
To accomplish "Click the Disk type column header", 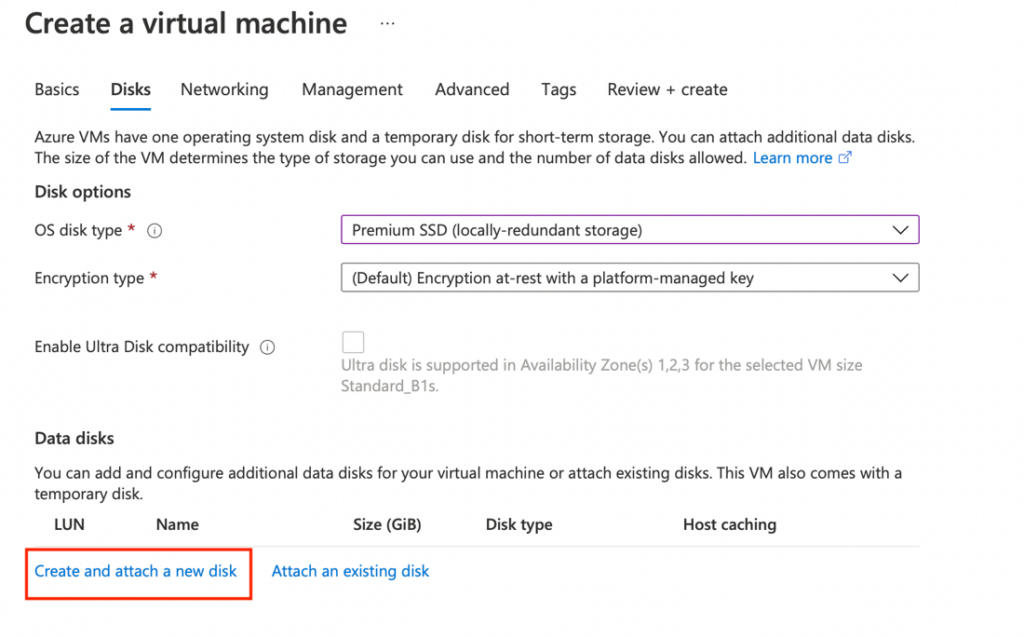I will [519, 524].
